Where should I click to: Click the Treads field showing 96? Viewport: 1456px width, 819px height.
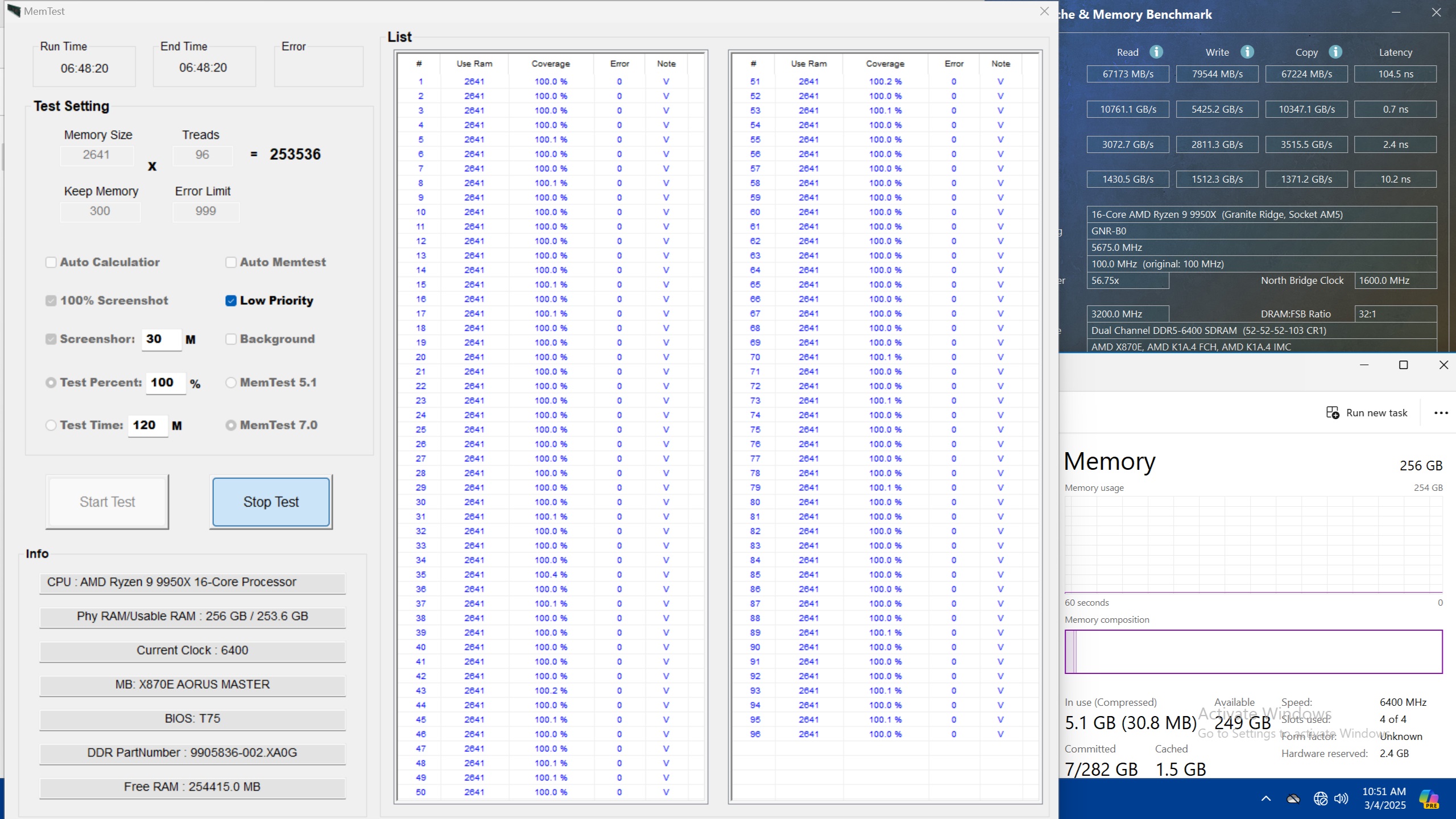coord(202,155)
